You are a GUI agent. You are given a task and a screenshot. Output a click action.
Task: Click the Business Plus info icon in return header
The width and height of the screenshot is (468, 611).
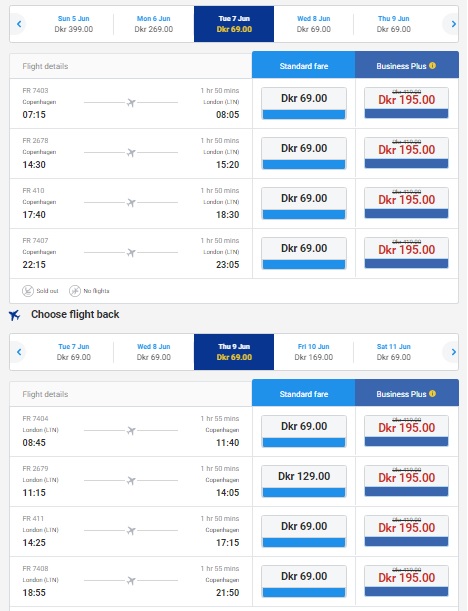tap(432, 394)
